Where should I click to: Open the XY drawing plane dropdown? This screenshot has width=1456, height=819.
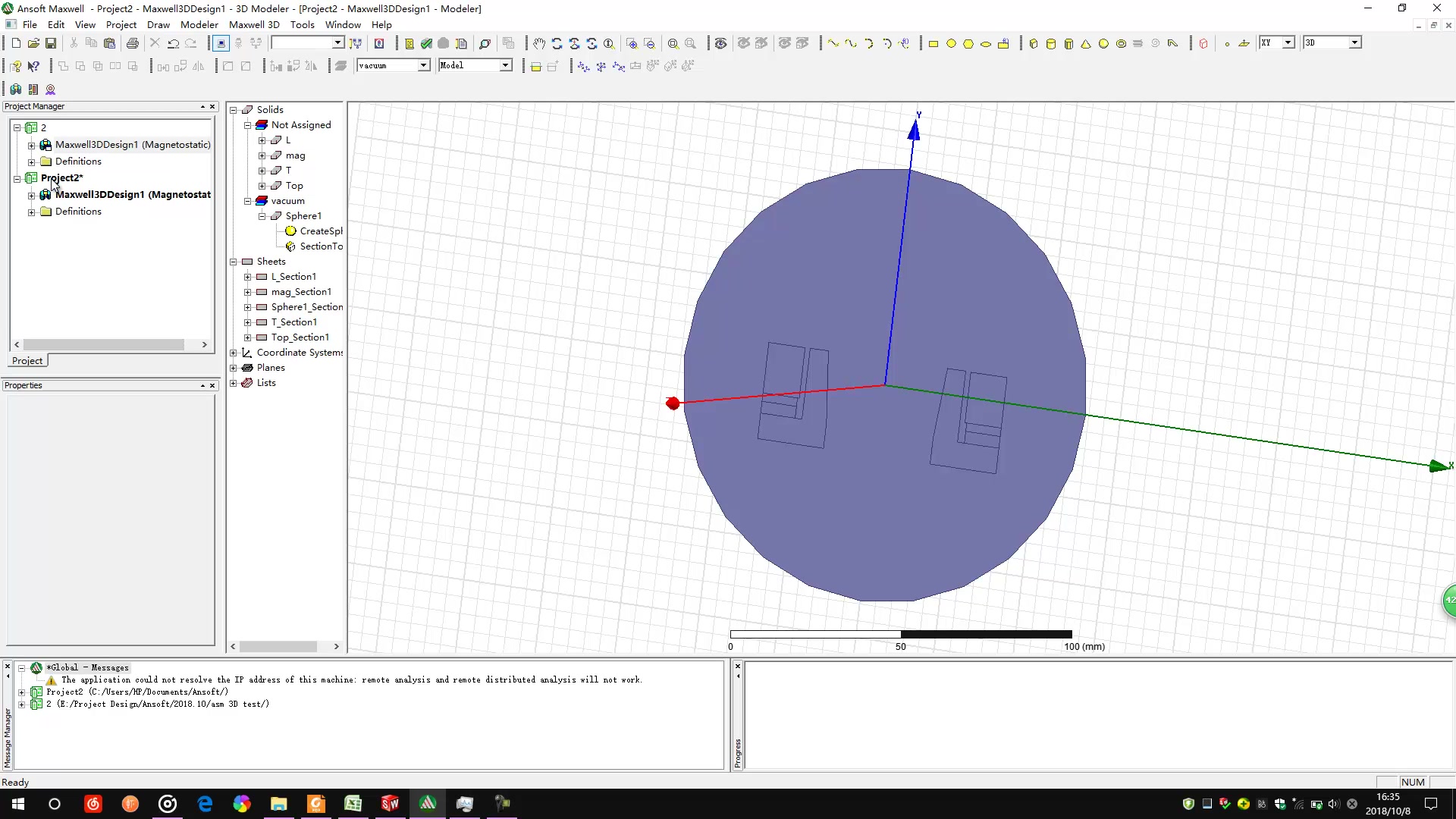1288,43
